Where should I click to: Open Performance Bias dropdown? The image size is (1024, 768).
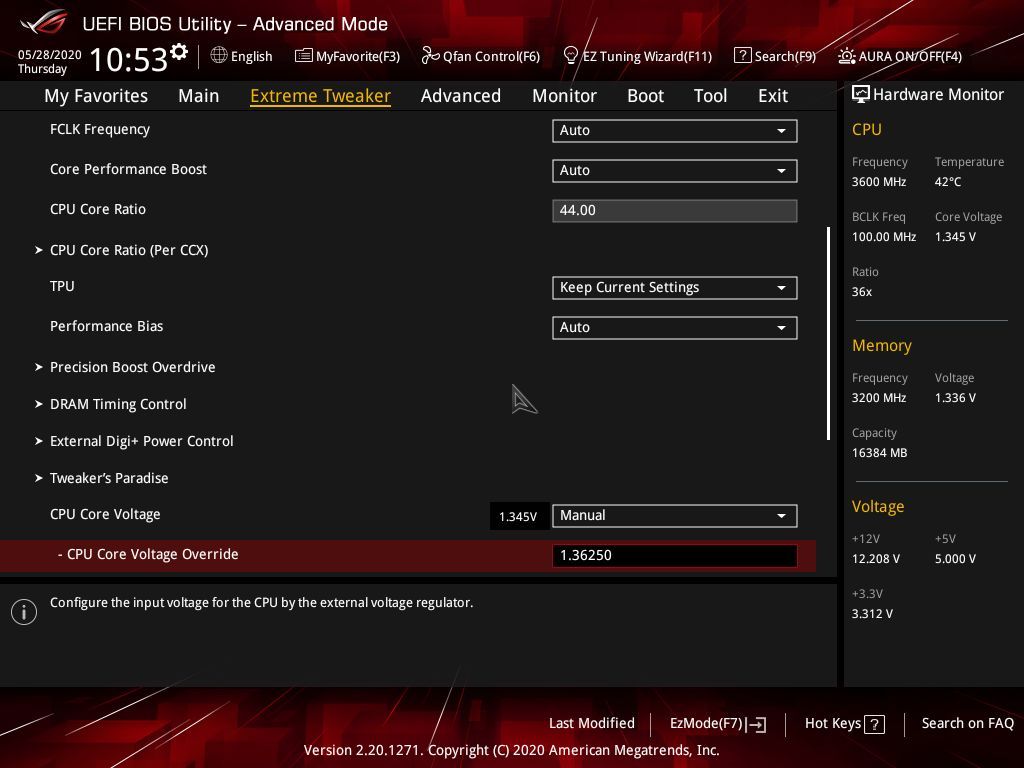pos(675,328)
